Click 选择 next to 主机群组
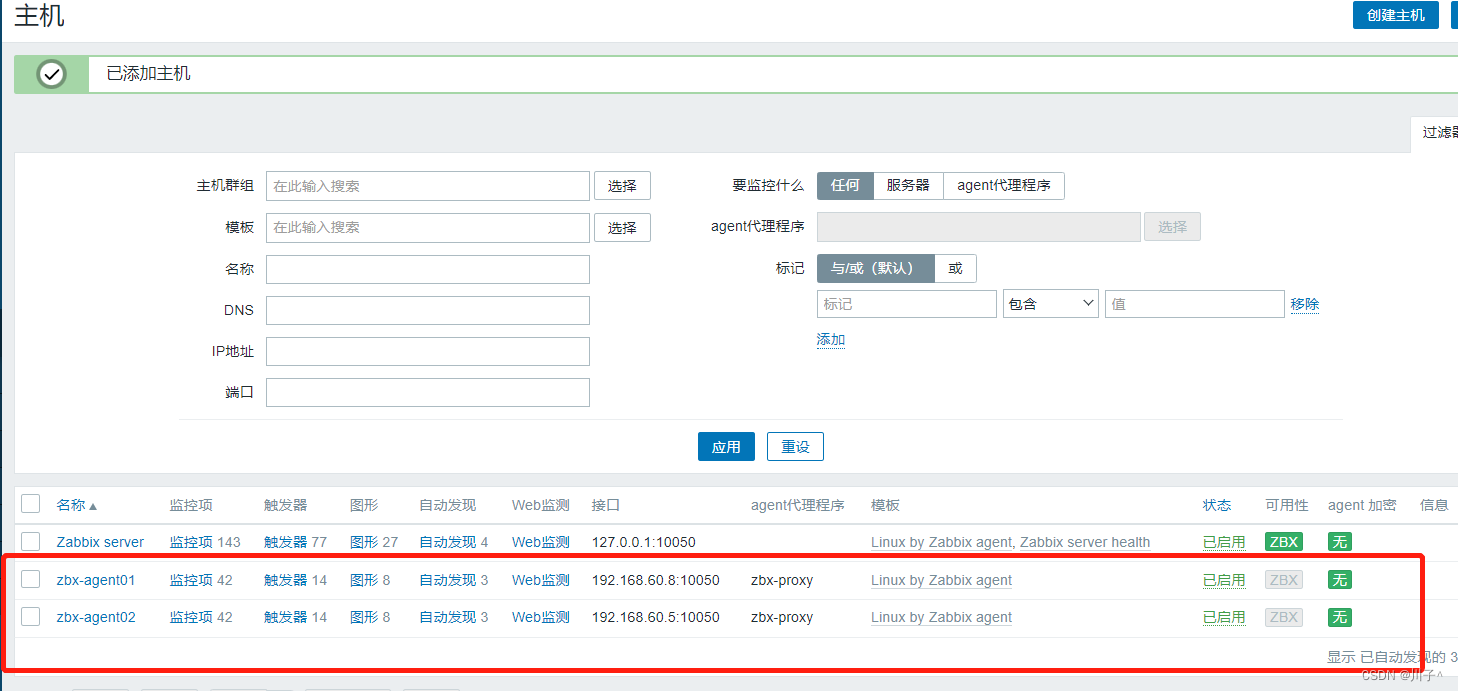 [x=622, y=186]
